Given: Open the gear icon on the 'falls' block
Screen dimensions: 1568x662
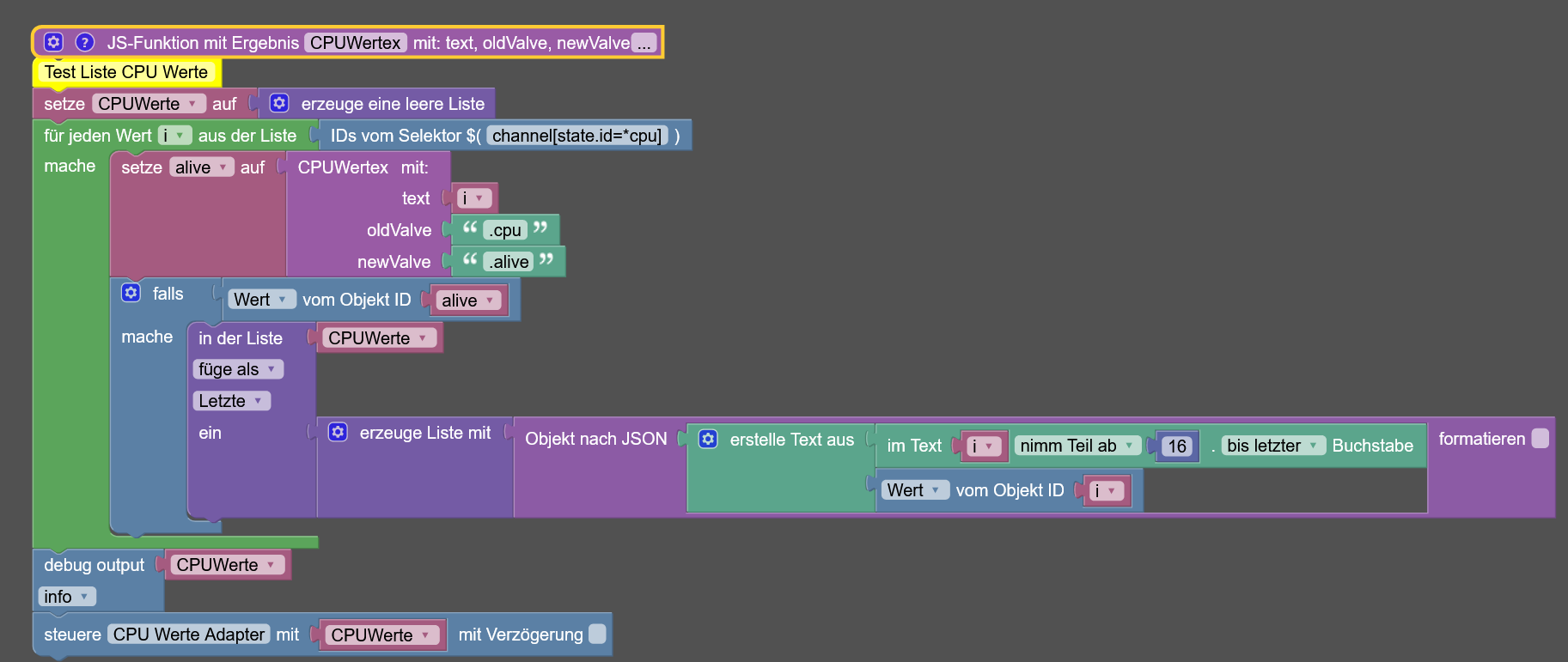Looking at the screenshot, I should pyautogui.click(x=131, y=293).
